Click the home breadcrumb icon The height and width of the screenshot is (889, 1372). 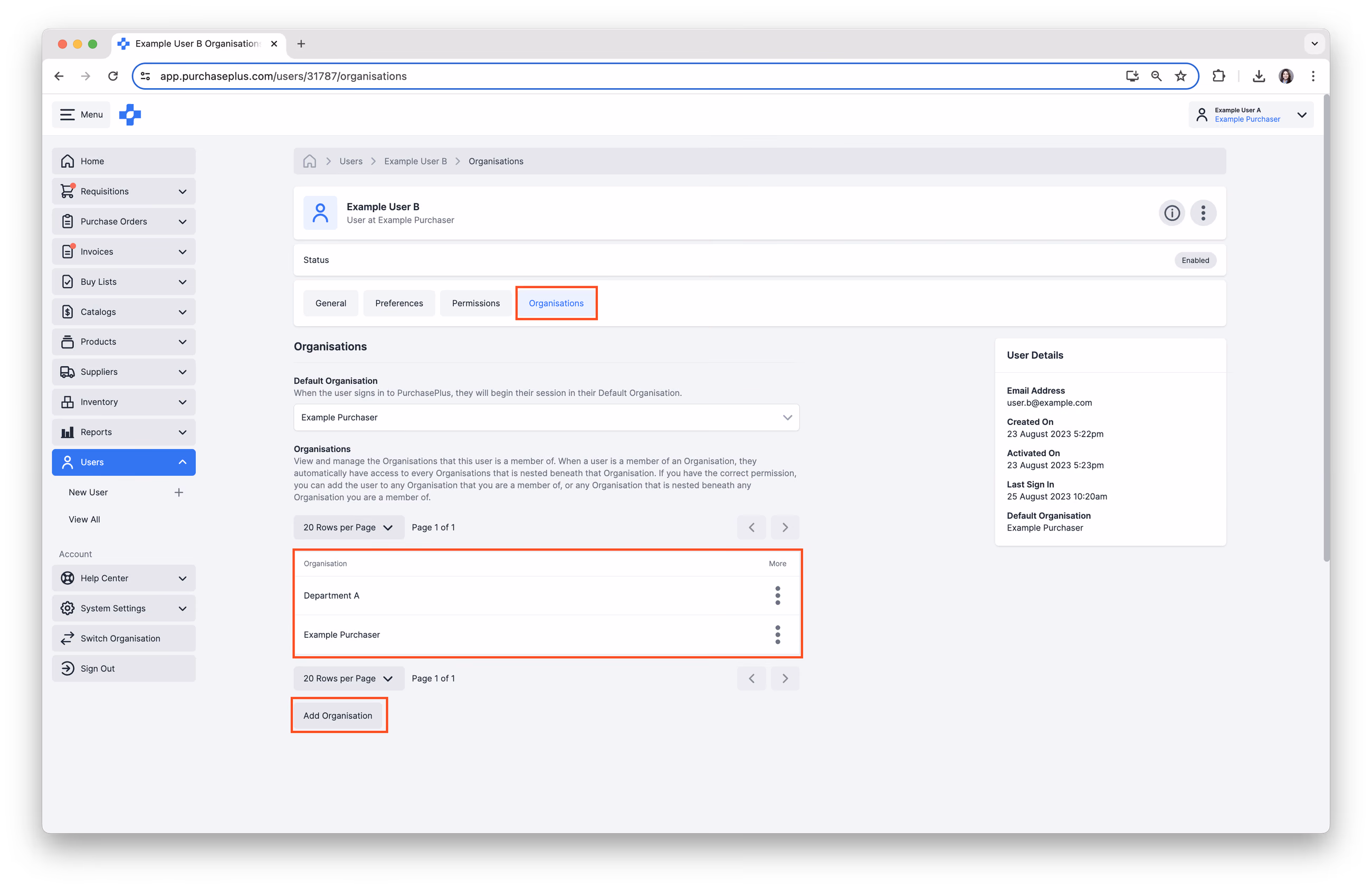310,161
